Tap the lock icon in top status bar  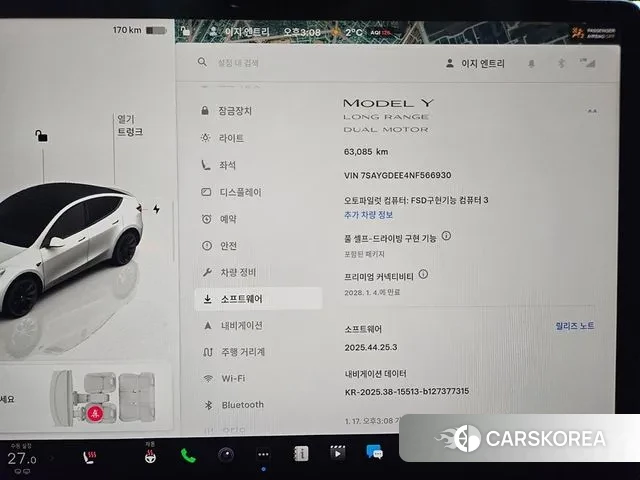pos(185,31)
